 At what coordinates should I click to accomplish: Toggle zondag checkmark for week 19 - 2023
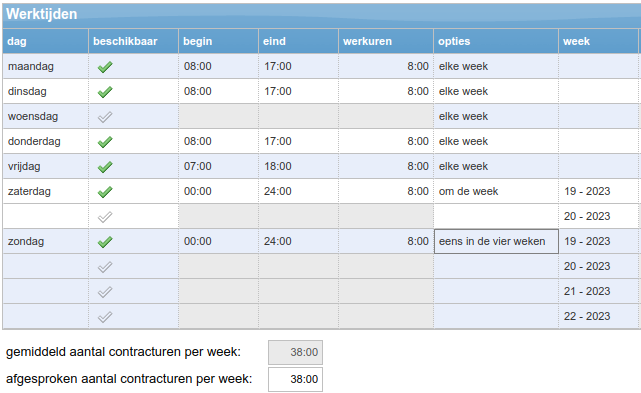coord(105,242)
